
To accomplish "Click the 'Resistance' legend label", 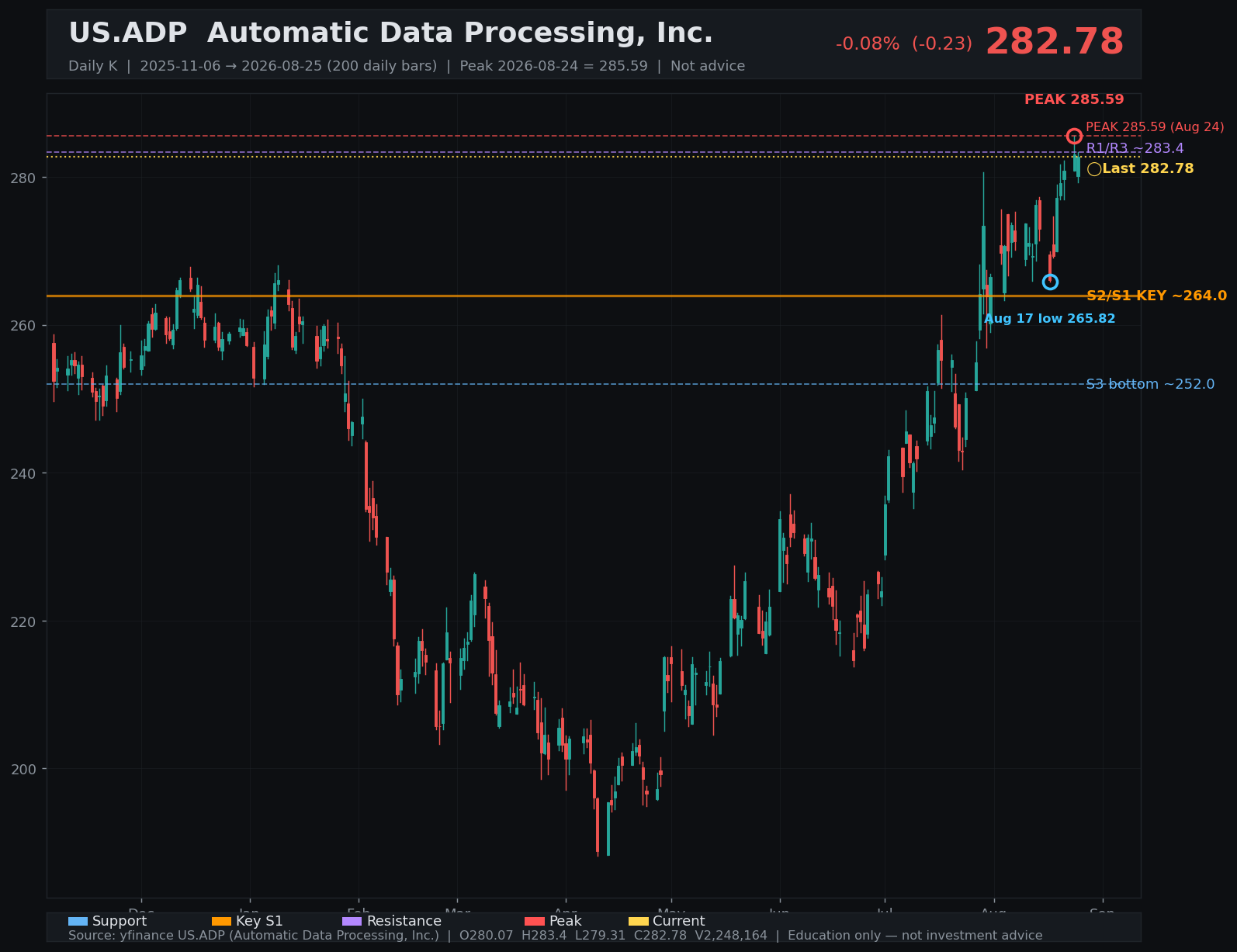I will click(x=404, y=921).
